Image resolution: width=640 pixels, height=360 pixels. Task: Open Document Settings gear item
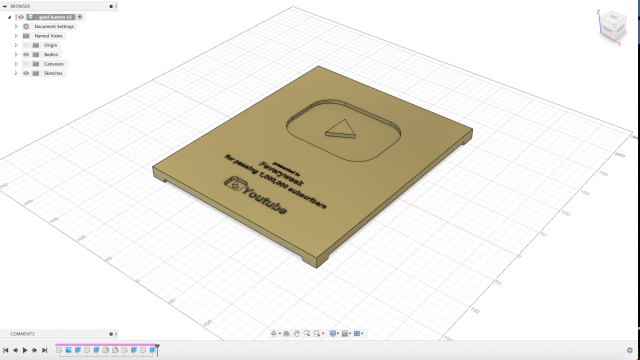[x=26, y=26]
